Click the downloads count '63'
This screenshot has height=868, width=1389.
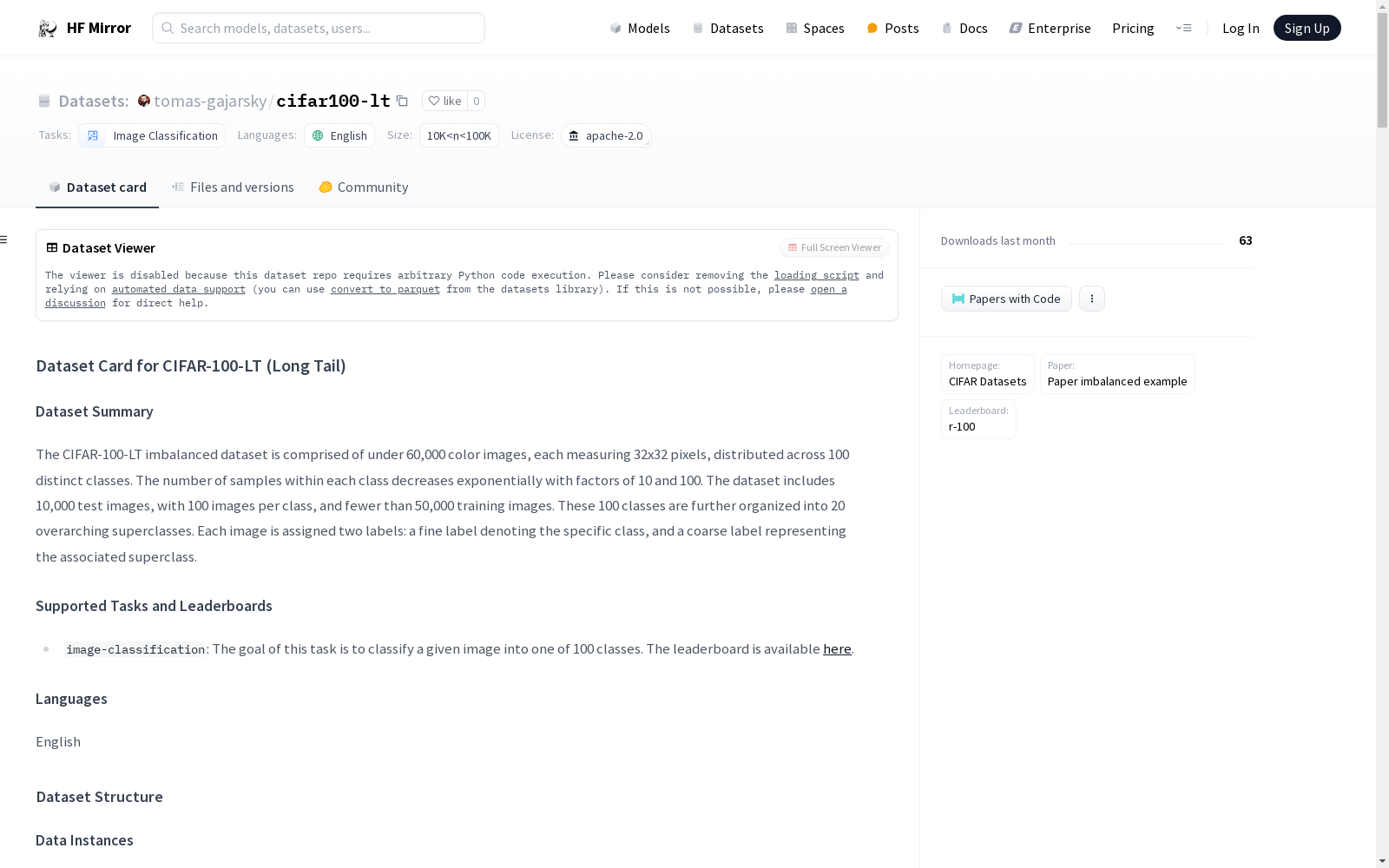pyautogui.click(x=1246, y=240)
